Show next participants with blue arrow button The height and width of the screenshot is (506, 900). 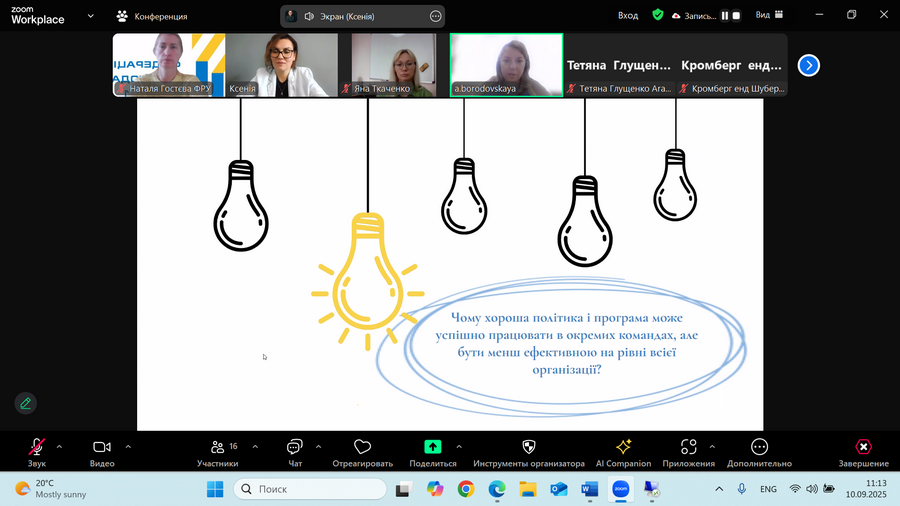809,65
